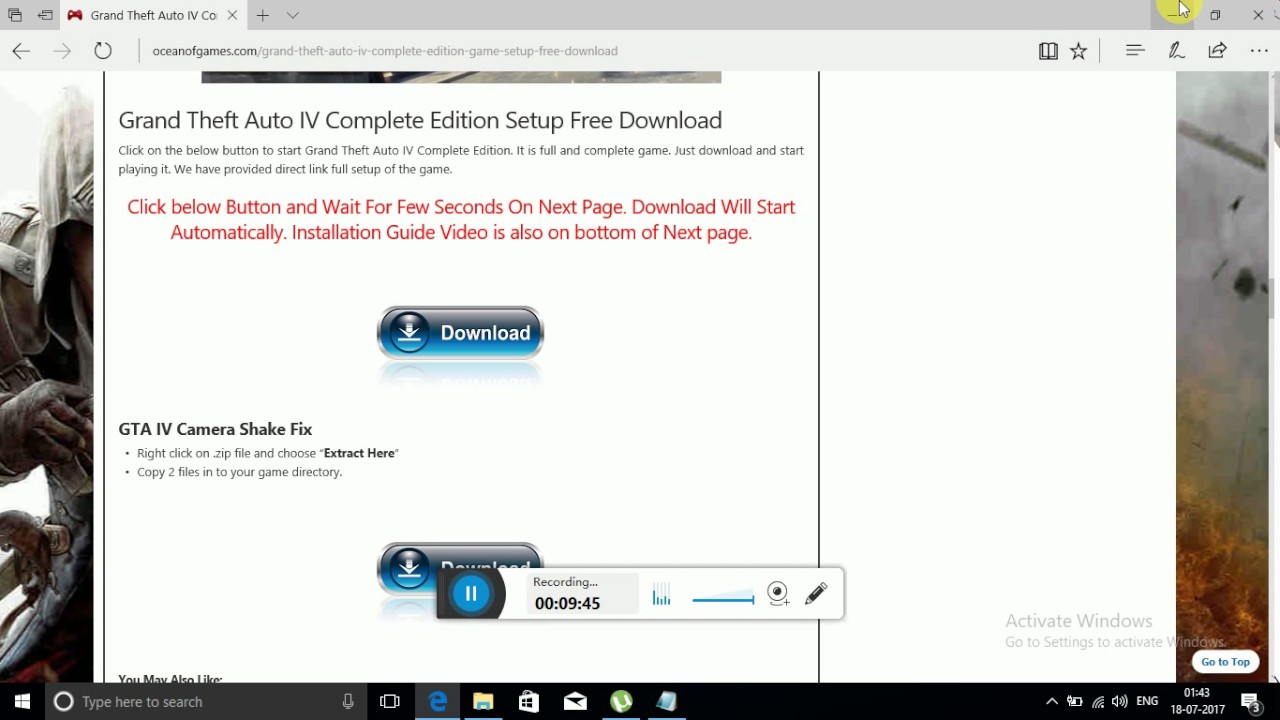Image resolution: width=1280 pixels, height=720 pixels.
Task: Open reading view in Edge
Action: point(1048,51)
